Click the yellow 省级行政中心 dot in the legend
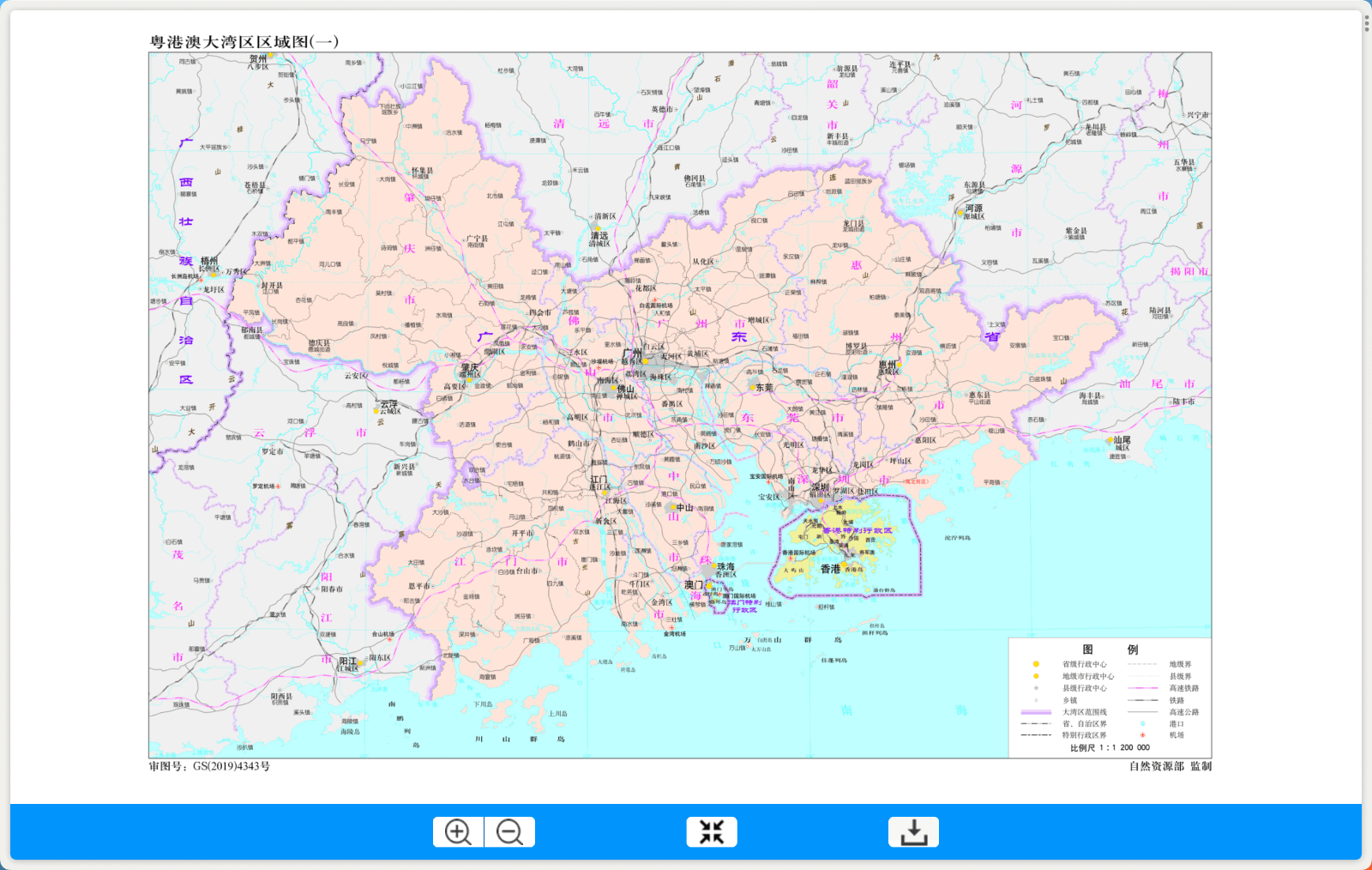 click(x=1036, y=664)
